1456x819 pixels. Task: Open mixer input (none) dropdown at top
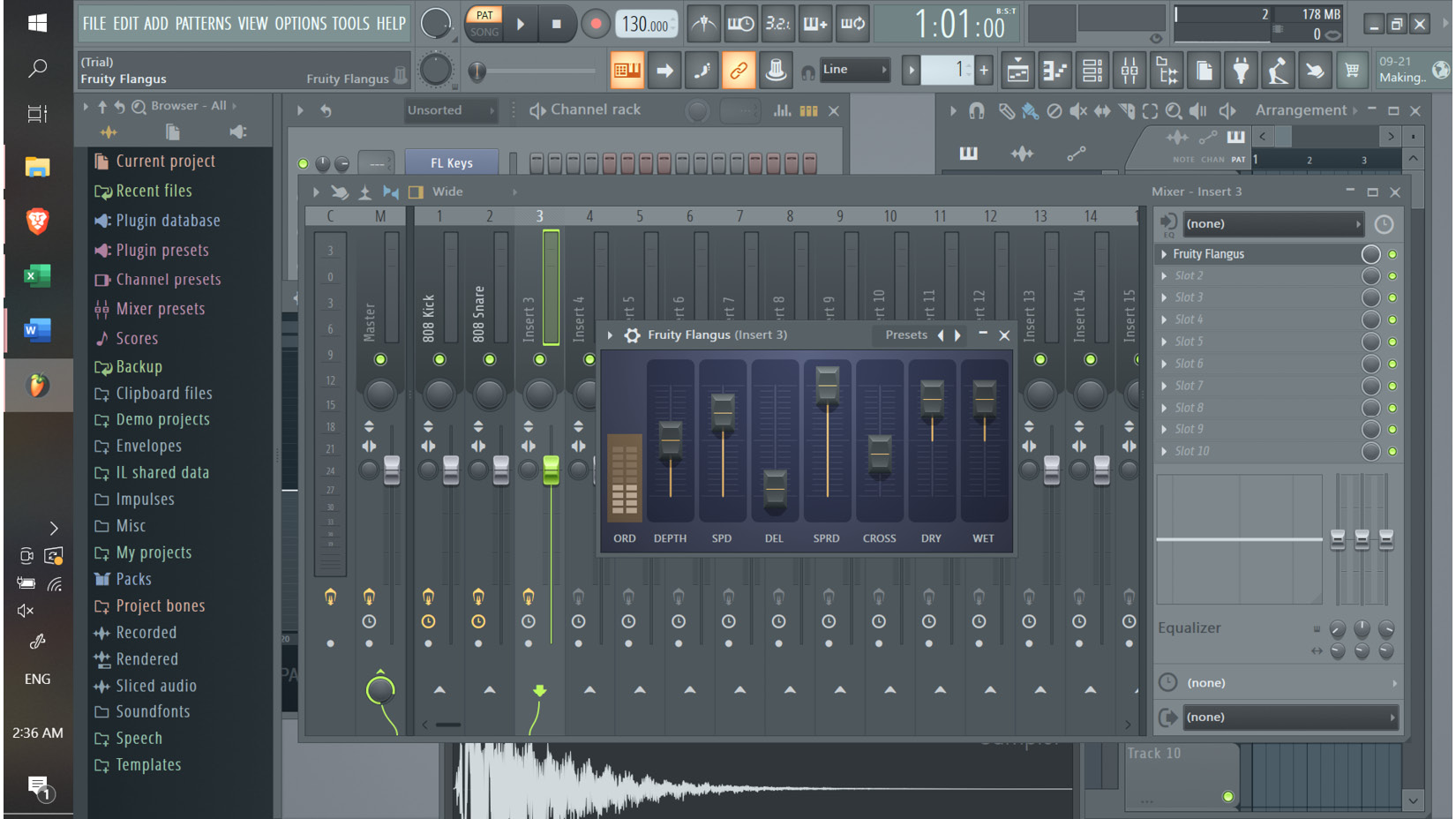click(1272, 224)
